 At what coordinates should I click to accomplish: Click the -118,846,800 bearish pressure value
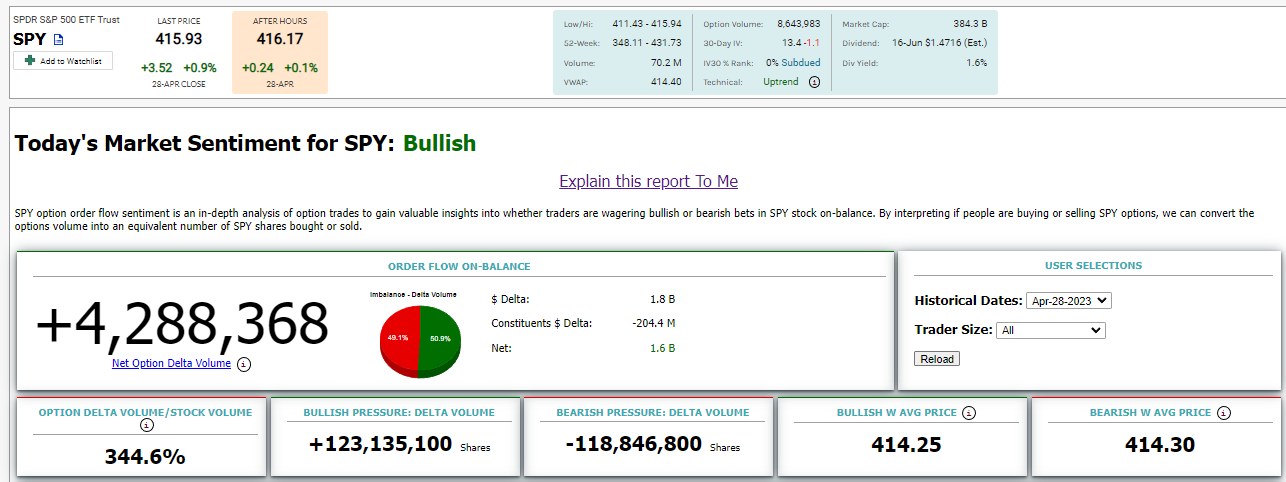tap(633, 445)
